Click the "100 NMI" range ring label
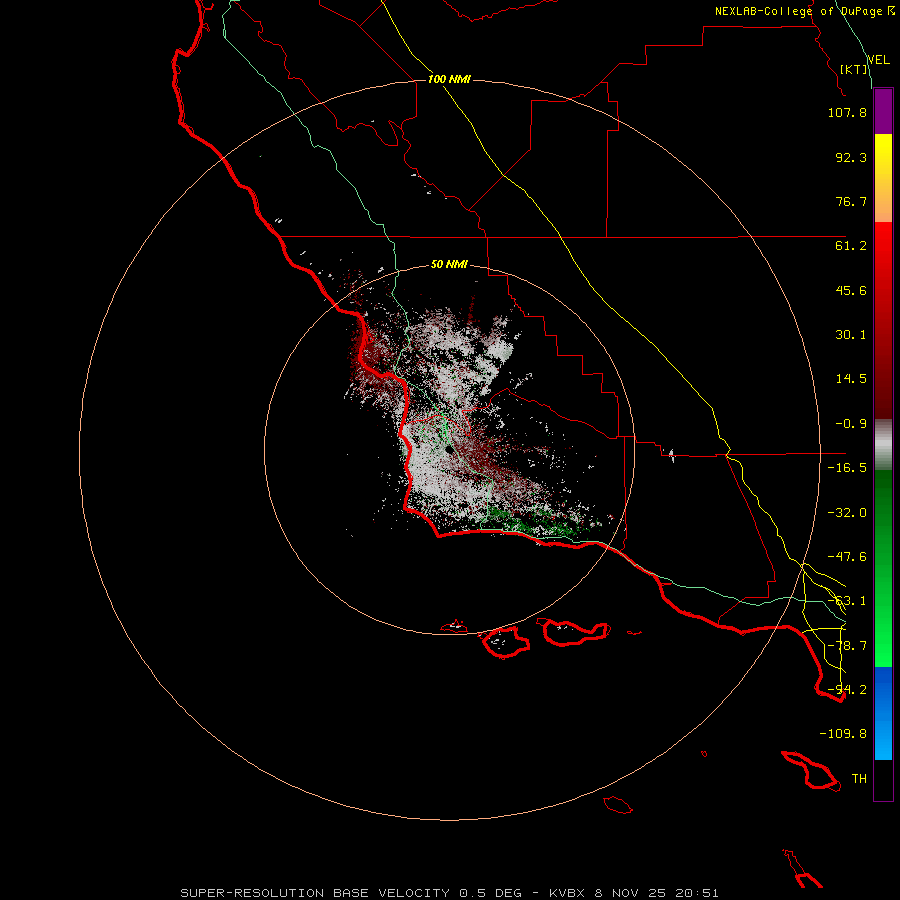The height and width of the screenshot is (900, 900). click(449, 79)
